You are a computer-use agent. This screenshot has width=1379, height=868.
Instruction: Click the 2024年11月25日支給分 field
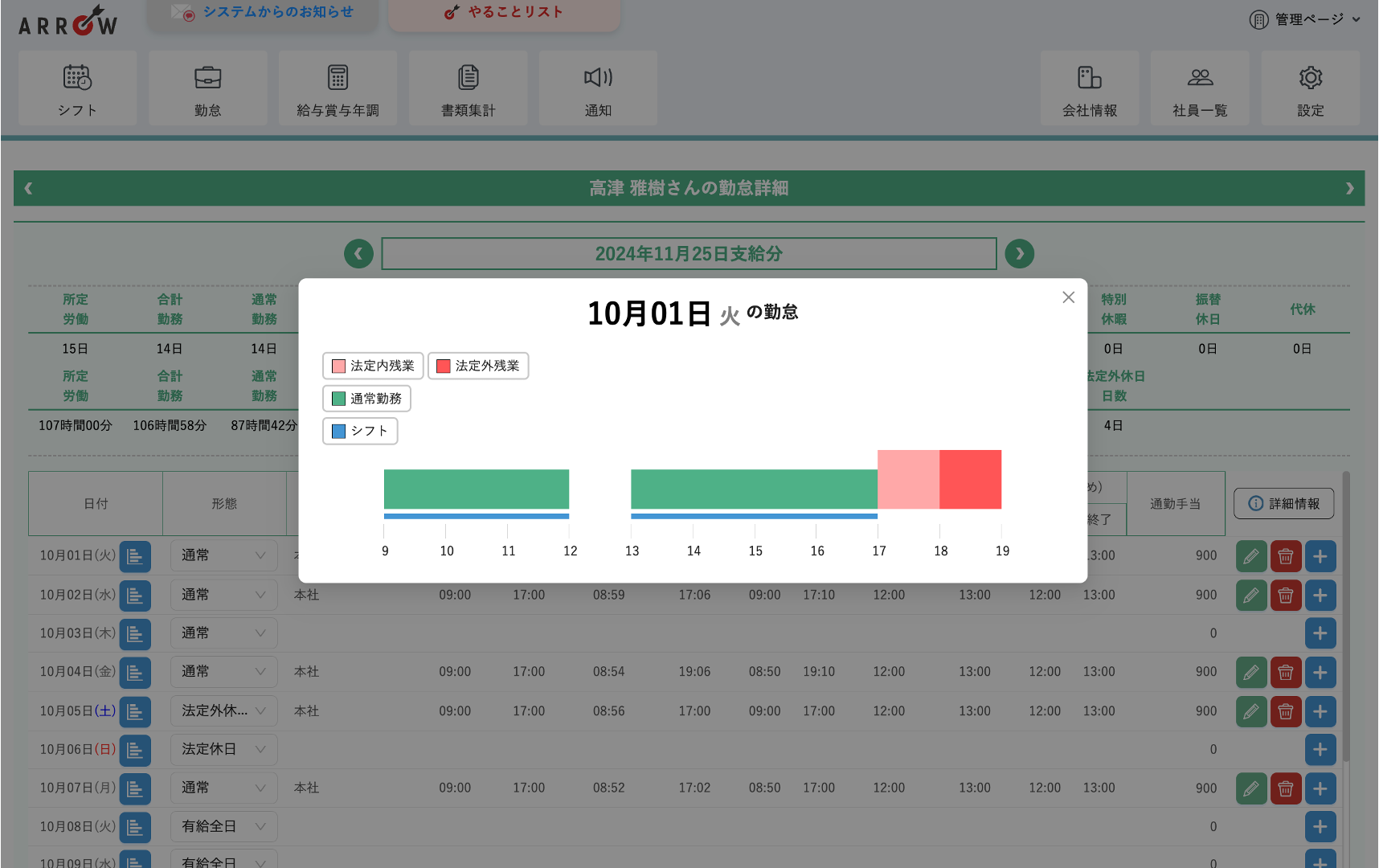[x=689, y=254]
